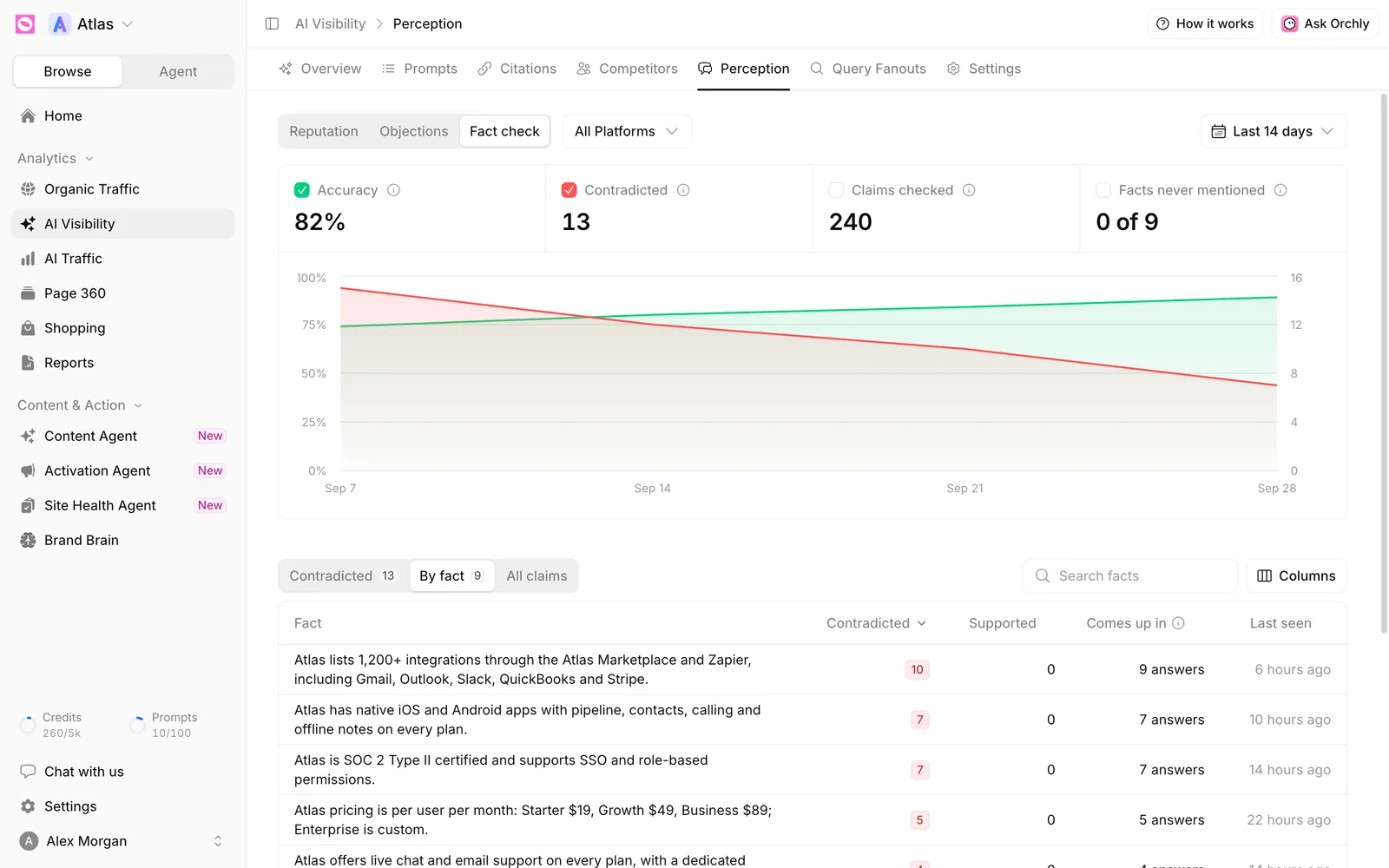Click the '6 hours ago' last seen
The width and height of the screenshot is (1389, 868).
[x=1293, y=669]
